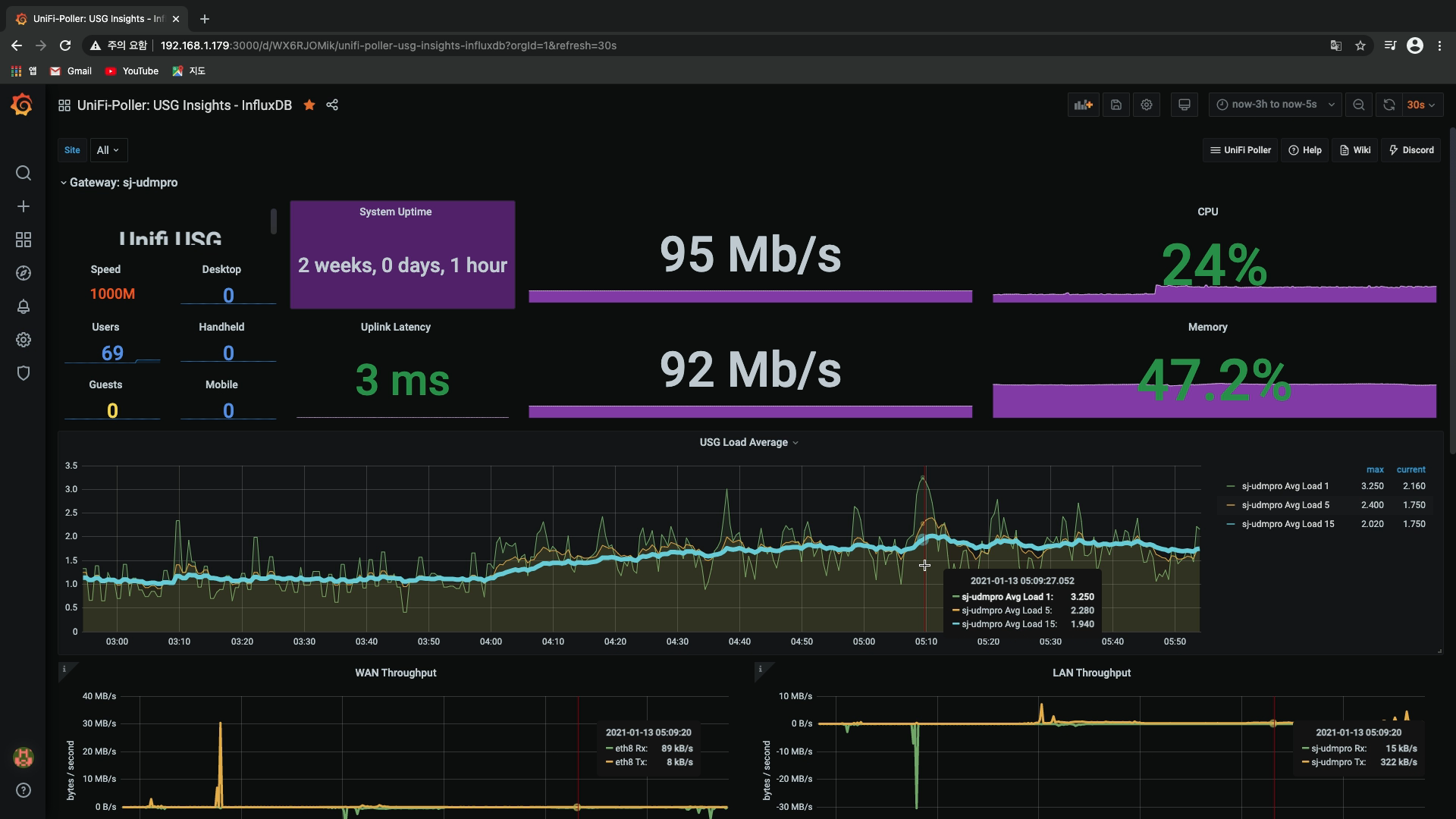Open the Wiki link
1456x819 pixels.
pyautogui.click(x=1355, y=150)
